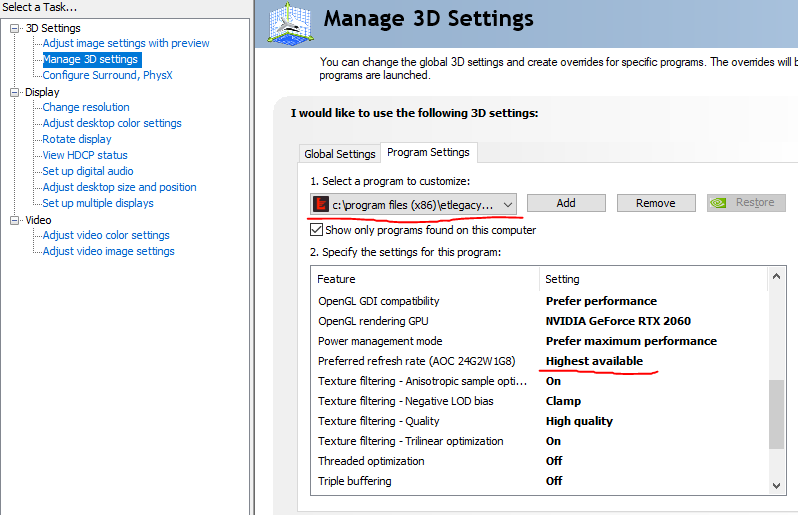Click the Highest available setting value
The height and width of the screenshot is (515, 798).
point(594,361)
